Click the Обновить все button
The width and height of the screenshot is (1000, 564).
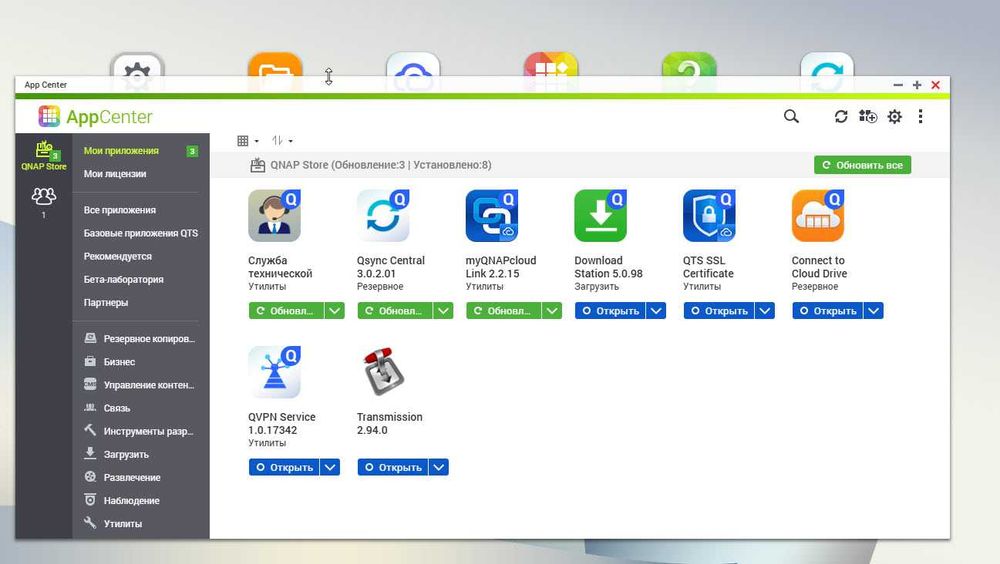[862, 165]
